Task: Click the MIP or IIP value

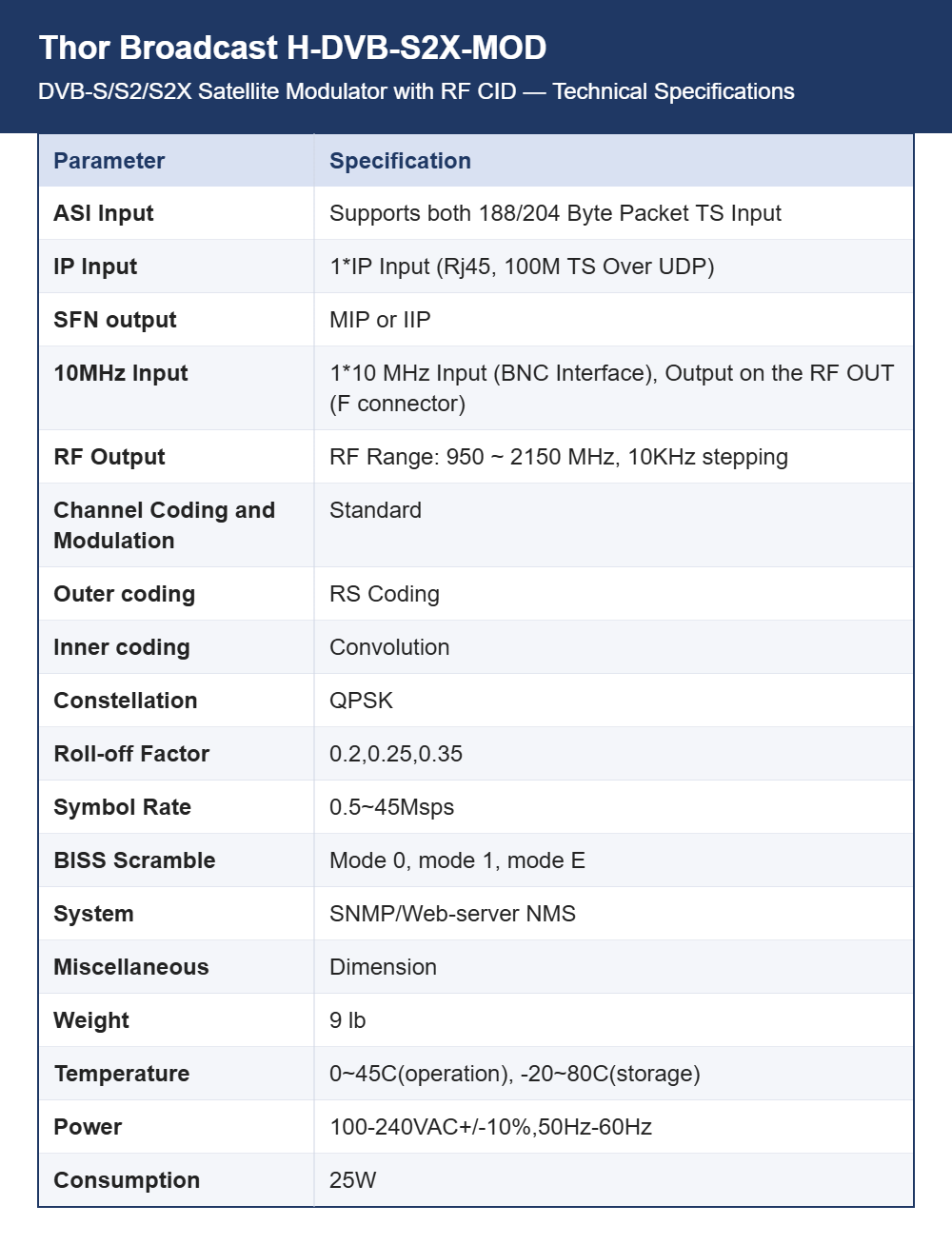Action: tap(380, 320)
